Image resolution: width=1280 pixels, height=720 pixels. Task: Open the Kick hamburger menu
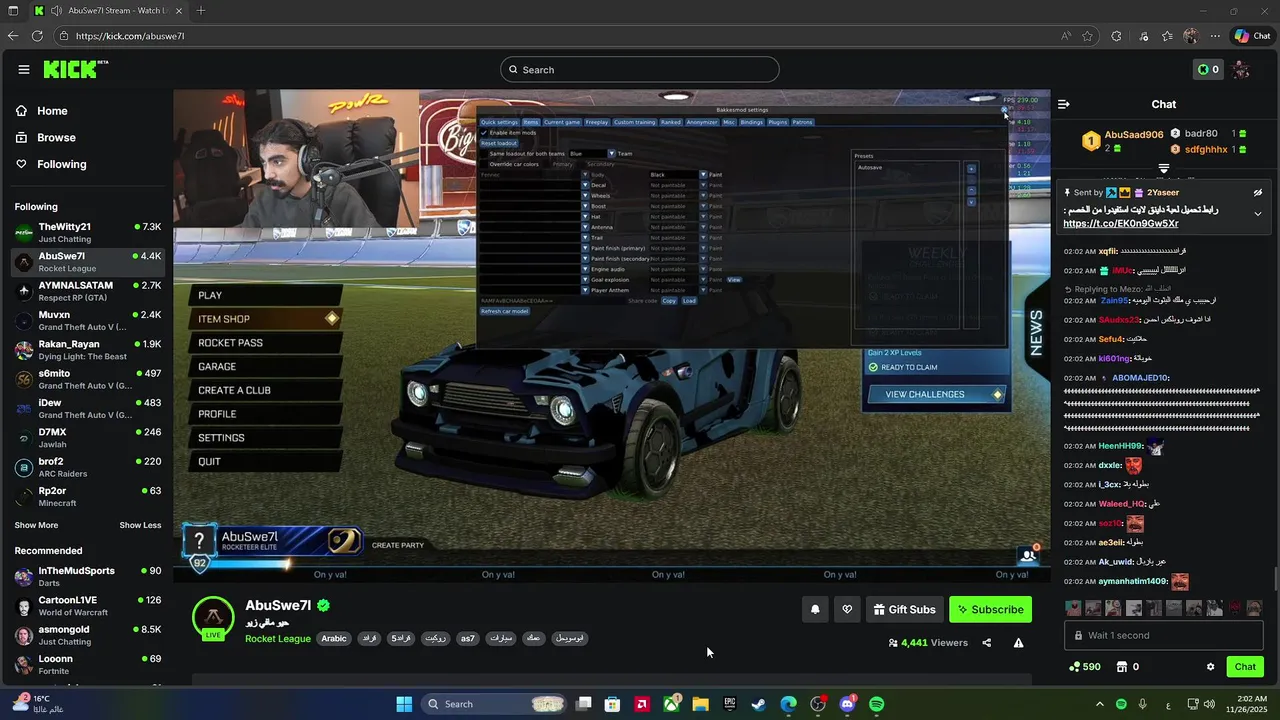(x=23, y=69)
